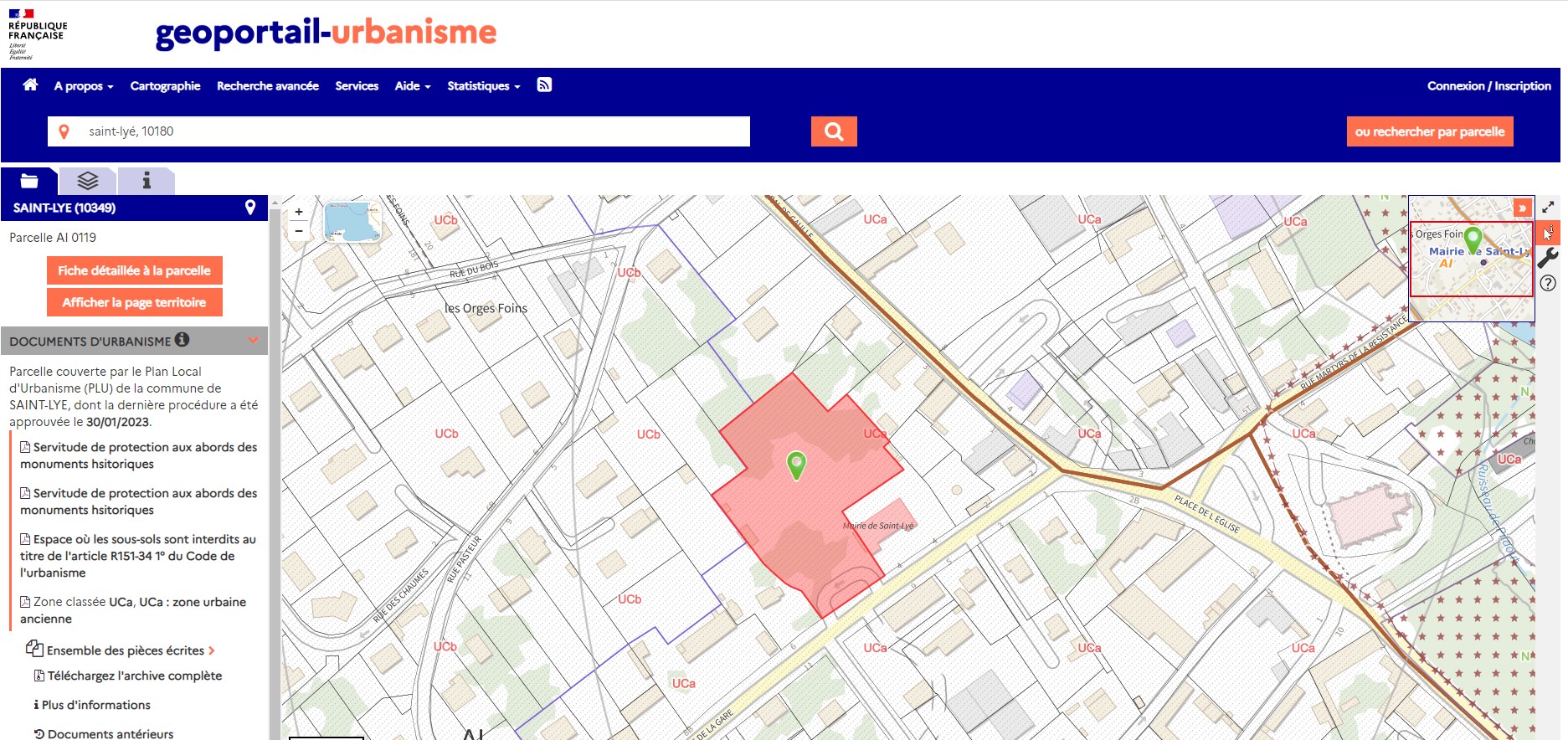Screen dimensions: 1568x740
Task: Click the 'les Orges Foins' map label
Action: point(486,308)
